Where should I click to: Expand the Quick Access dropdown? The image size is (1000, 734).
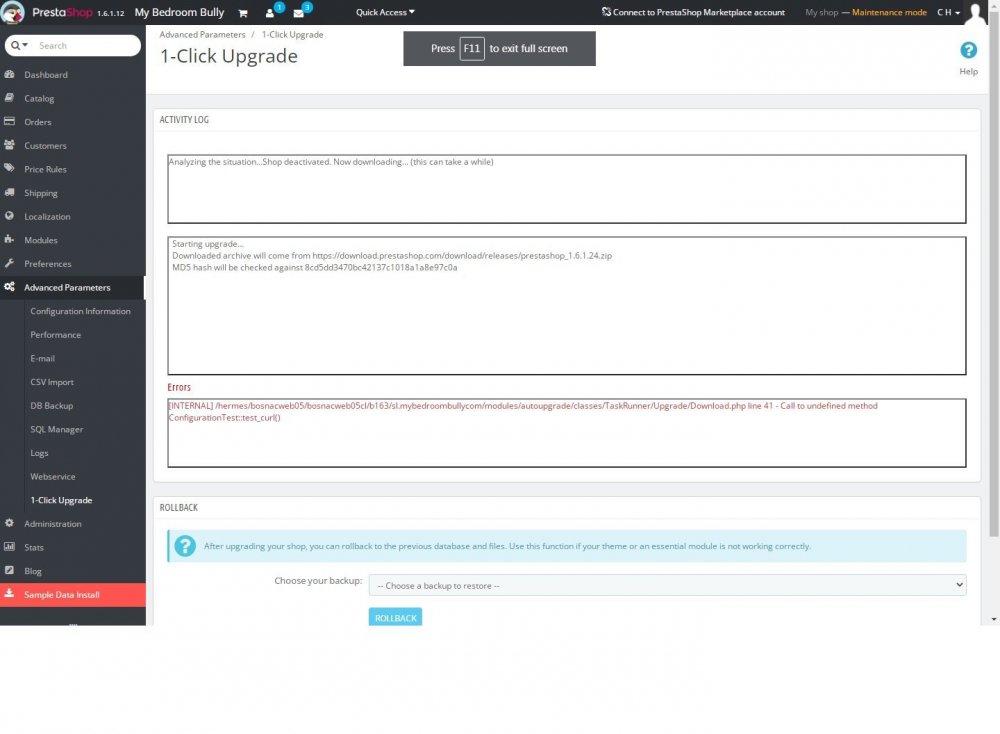385,12
